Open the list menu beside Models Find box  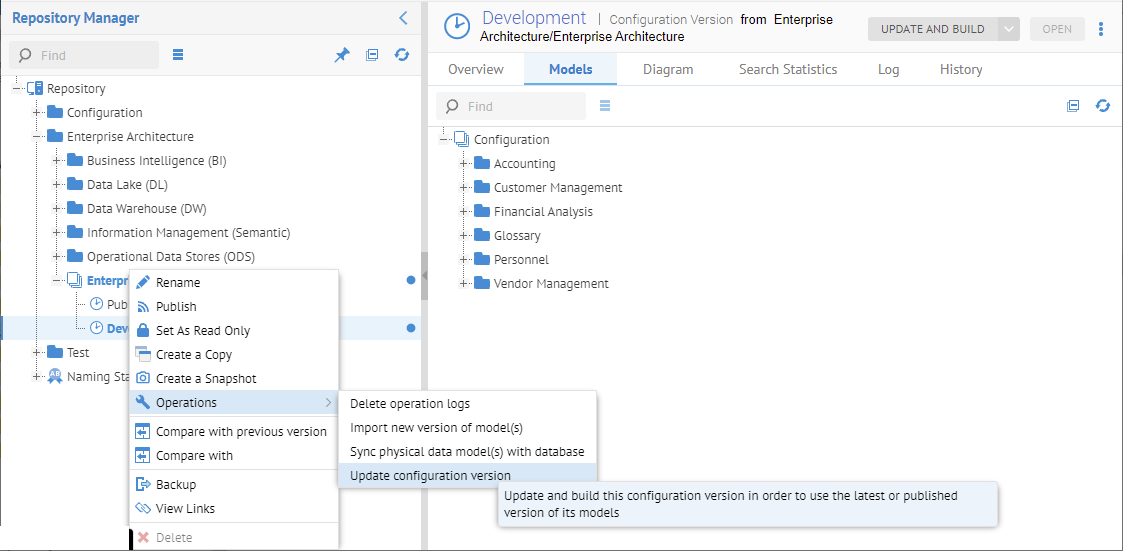pos(605,106)
